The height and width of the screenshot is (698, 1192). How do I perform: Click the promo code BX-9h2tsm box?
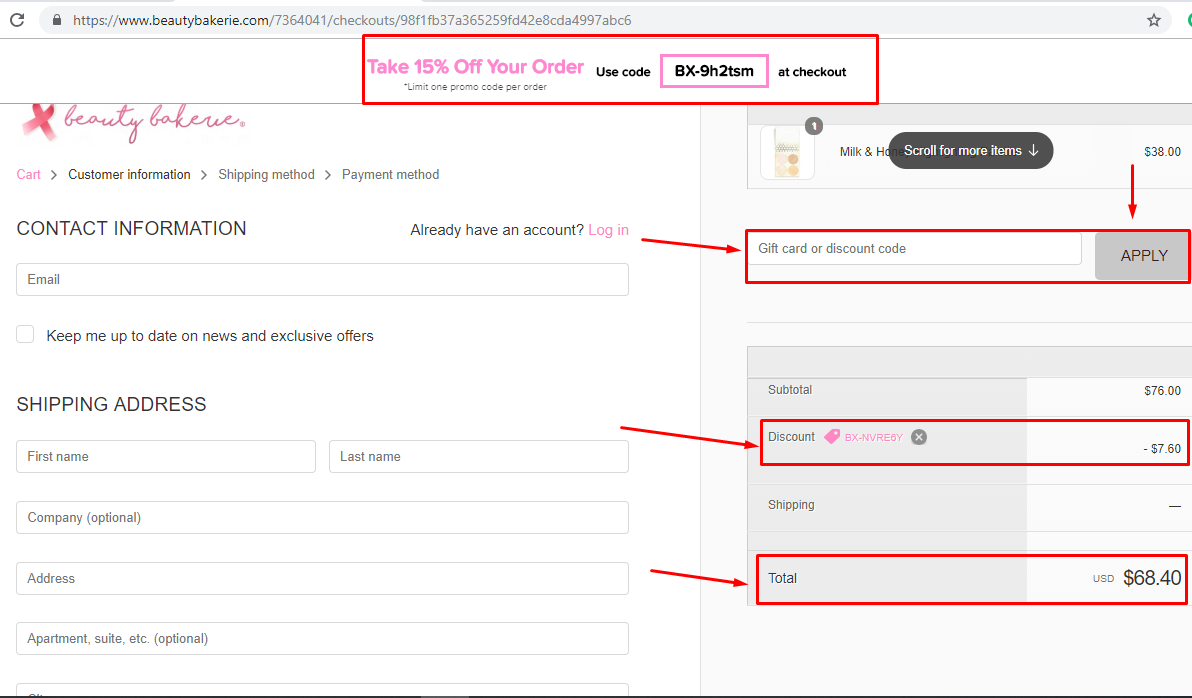point(714,71)
